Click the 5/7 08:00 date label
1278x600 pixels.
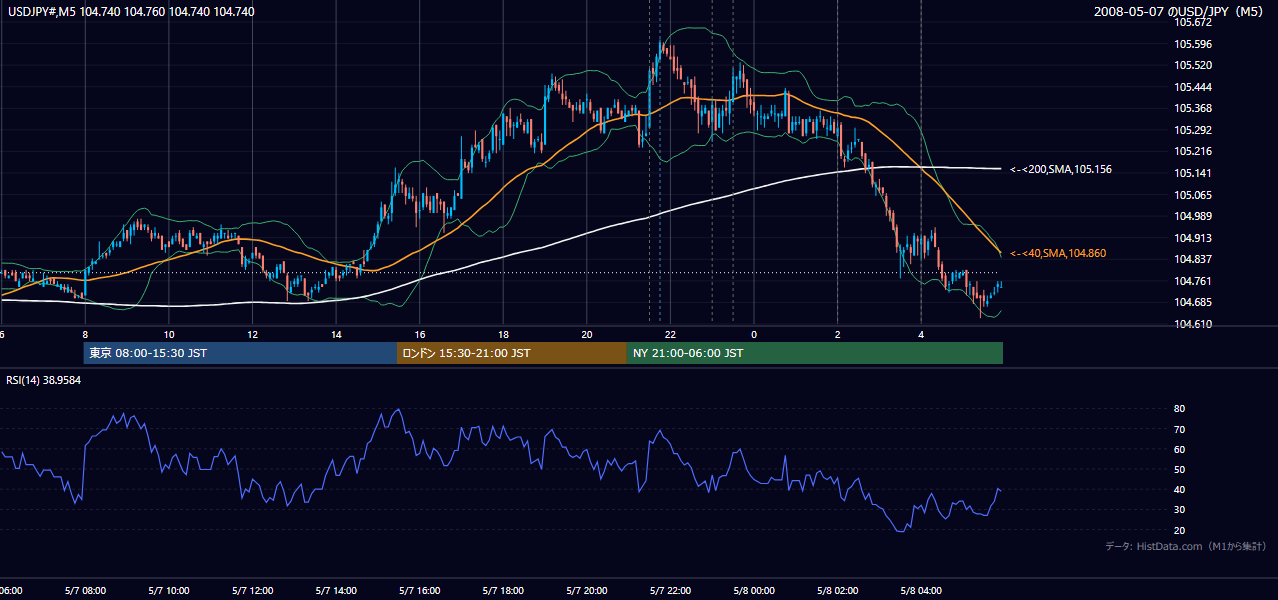coord(85,590)
